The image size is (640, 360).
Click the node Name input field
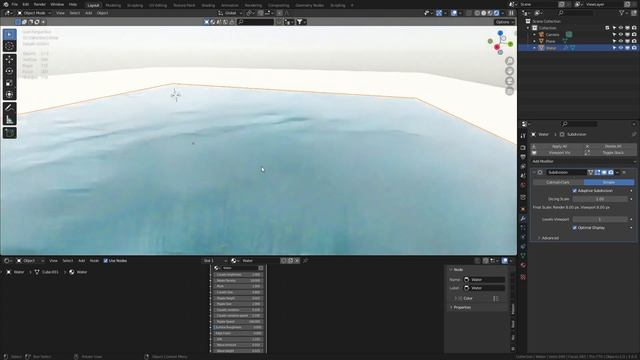[x=484, y=280]
